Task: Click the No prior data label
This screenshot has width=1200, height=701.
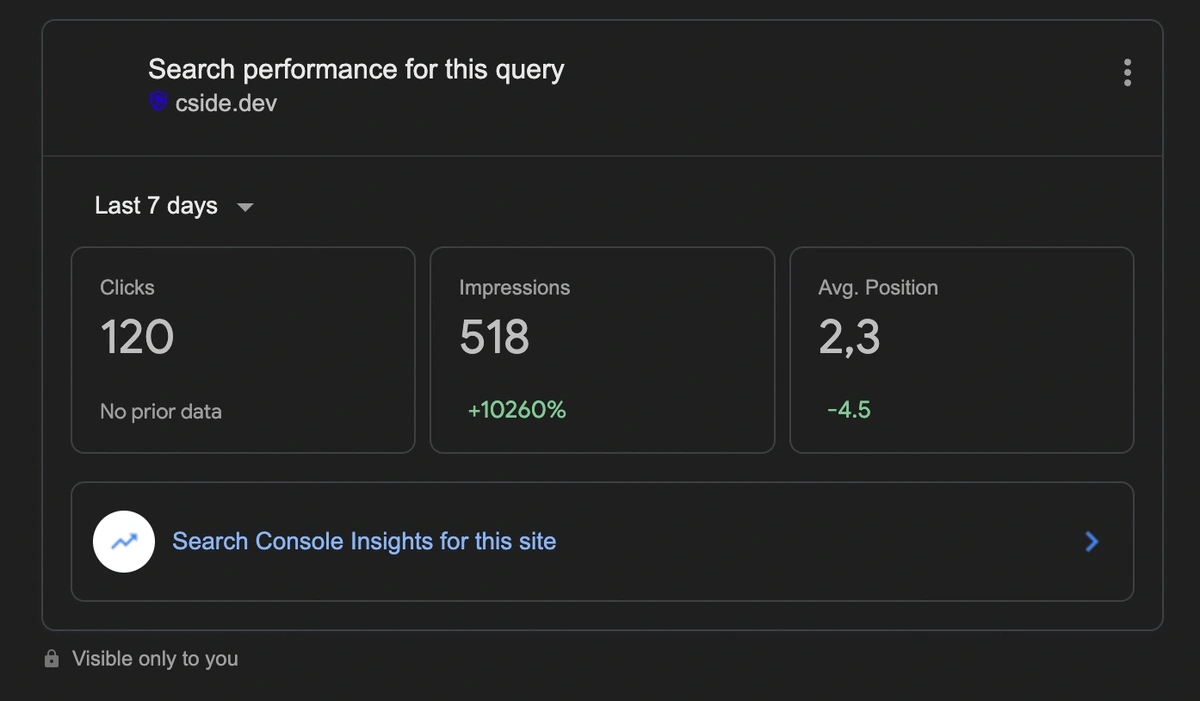Action: 160,411
